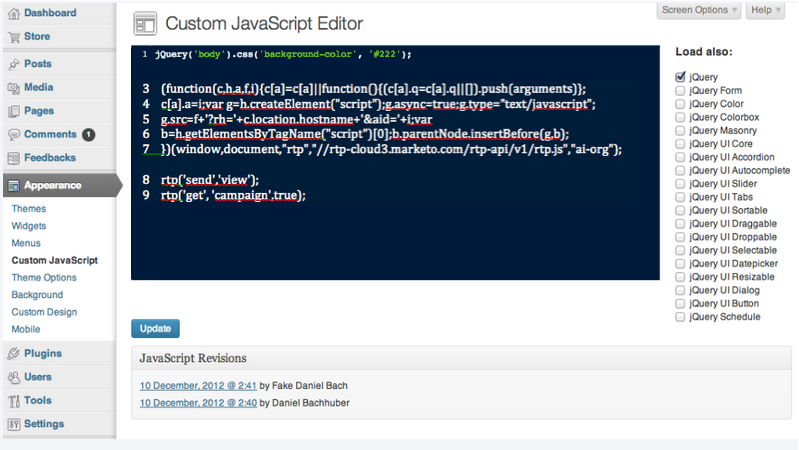Open the Tools wrench icon
The image size is (799, 450).
pyautogui.click(x=14, y=401)
